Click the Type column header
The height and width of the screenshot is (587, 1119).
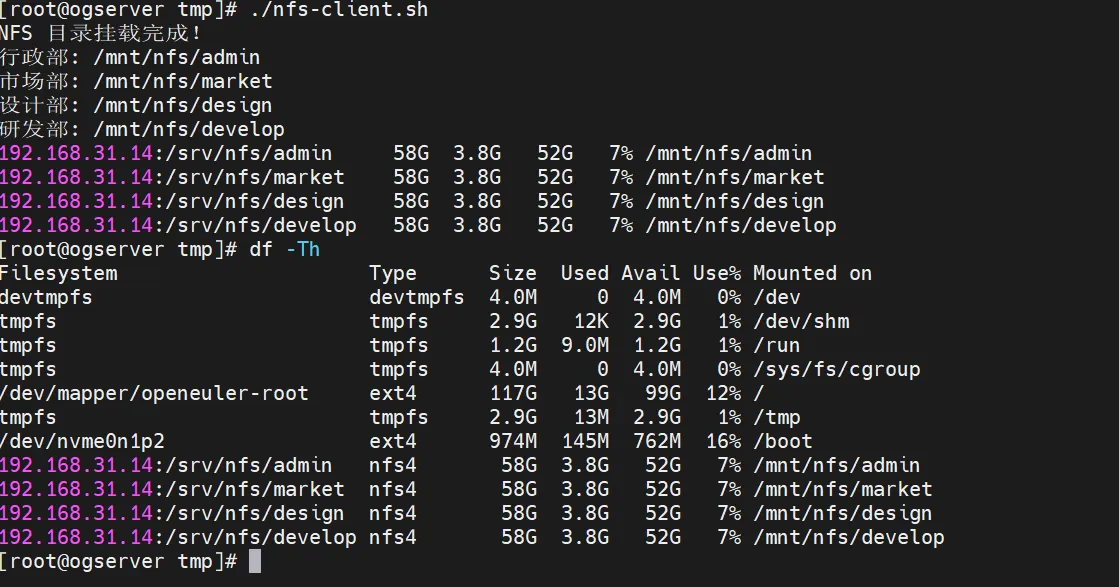(x=393, y=273)
